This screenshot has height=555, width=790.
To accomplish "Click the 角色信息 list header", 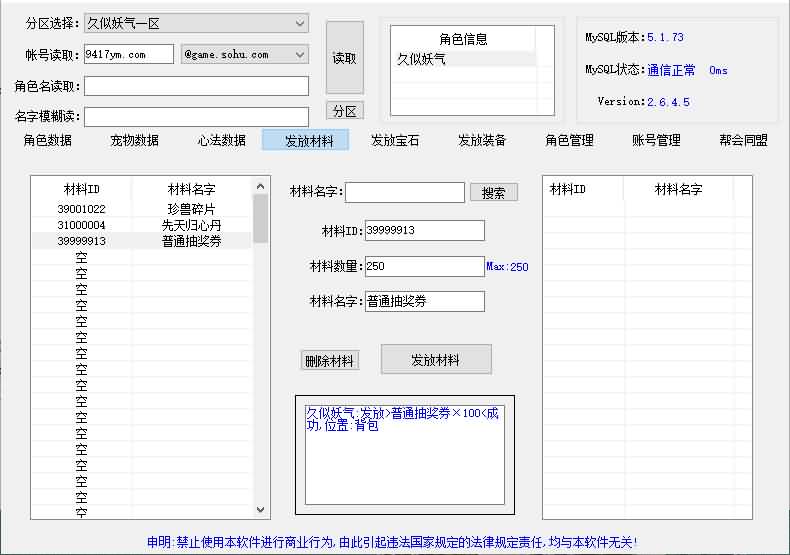I will point(464,39).
